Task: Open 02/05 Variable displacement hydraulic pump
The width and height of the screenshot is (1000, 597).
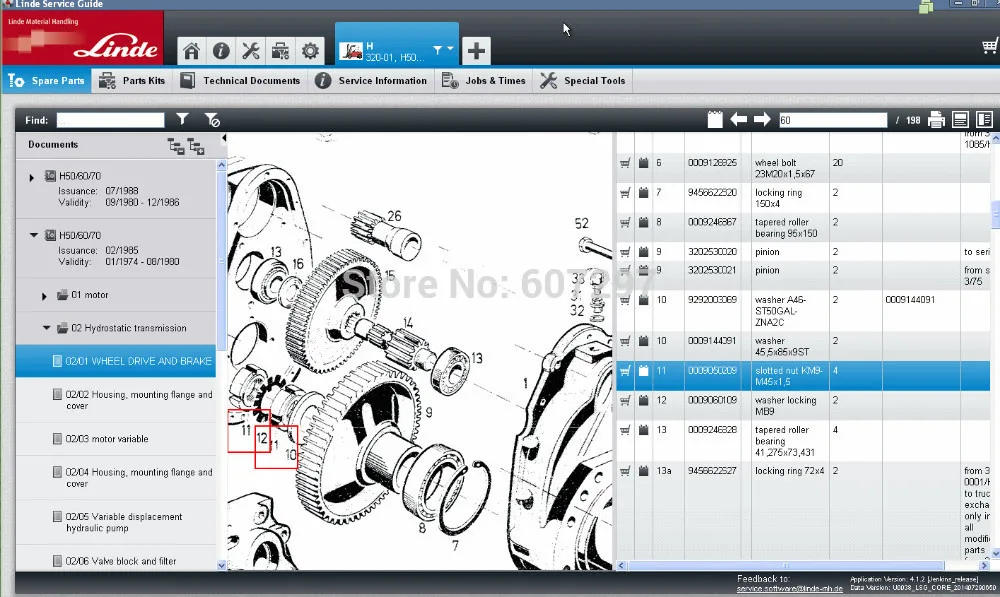Action: 116,522
